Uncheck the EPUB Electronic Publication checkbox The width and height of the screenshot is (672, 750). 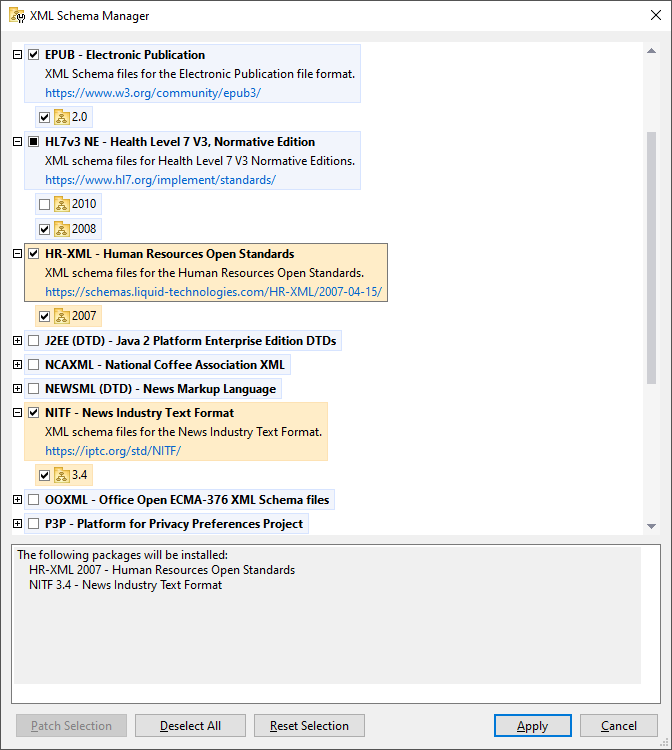click(34, 55)
